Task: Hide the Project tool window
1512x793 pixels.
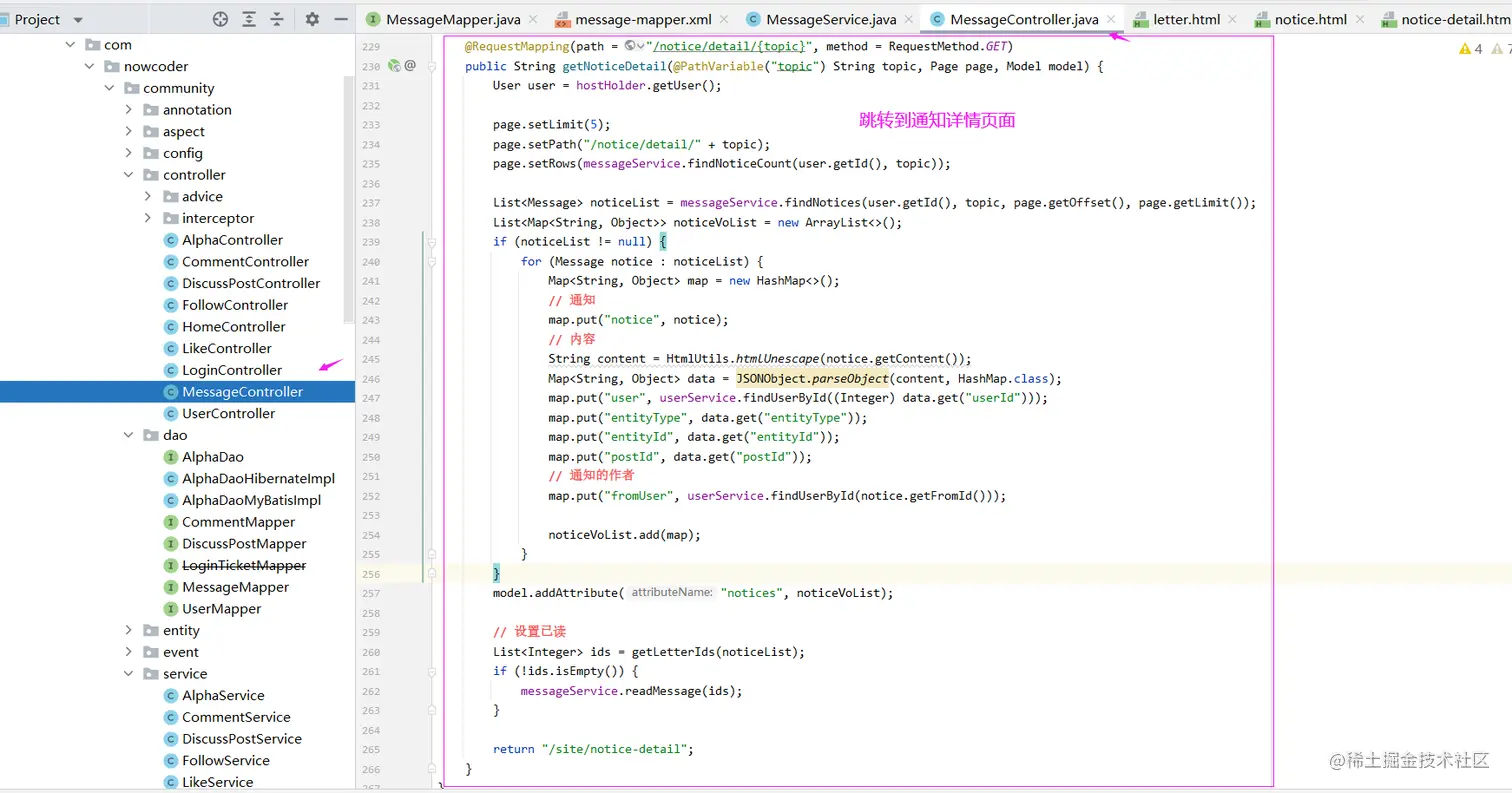Action: pyautogui.click(x=341, y=19)
